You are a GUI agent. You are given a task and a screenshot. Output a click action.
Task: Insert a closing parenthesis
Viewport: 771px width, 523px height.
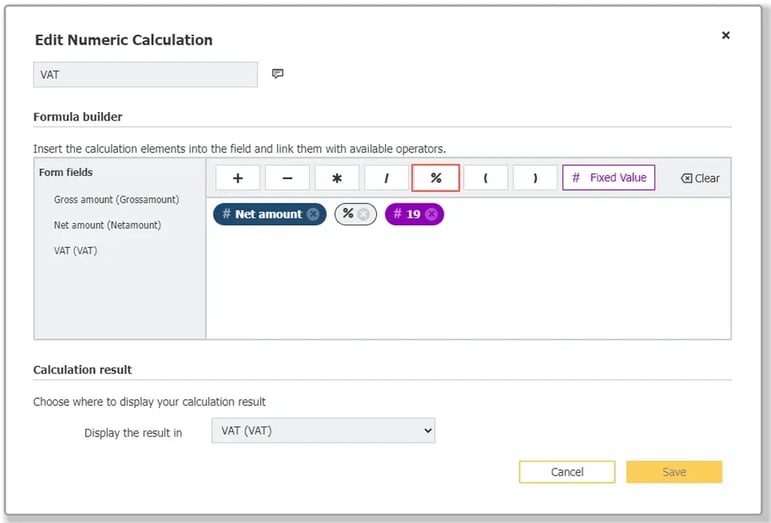point(535,178)
